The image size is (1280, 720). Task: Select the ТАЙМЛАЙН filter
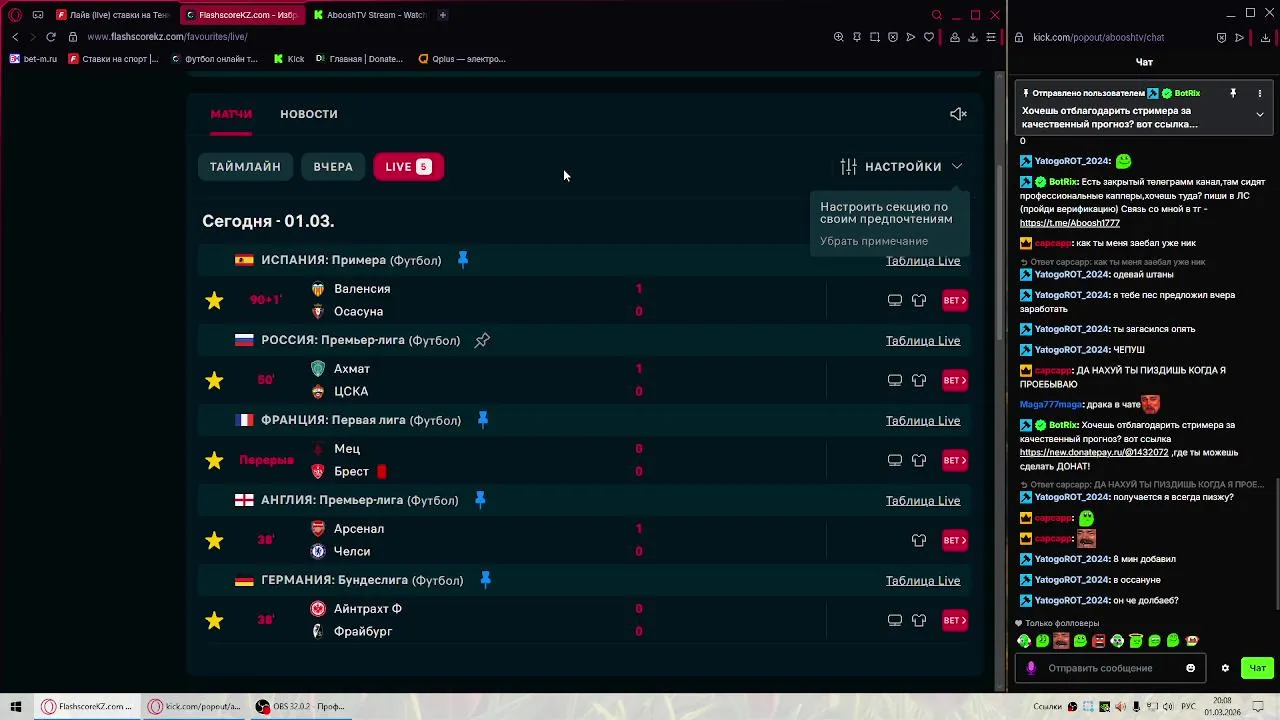tap(245, 167)
